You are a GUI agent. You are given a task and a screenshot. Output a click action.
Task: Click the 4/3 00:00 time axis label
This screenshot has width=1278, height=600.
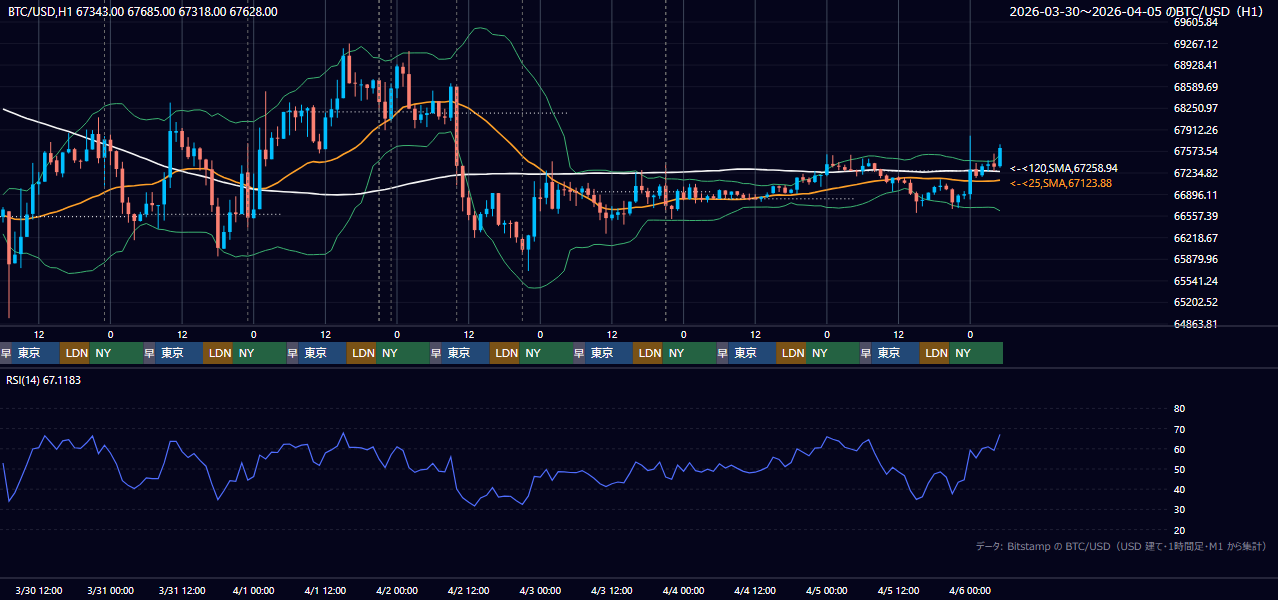[x=541, y=590]
